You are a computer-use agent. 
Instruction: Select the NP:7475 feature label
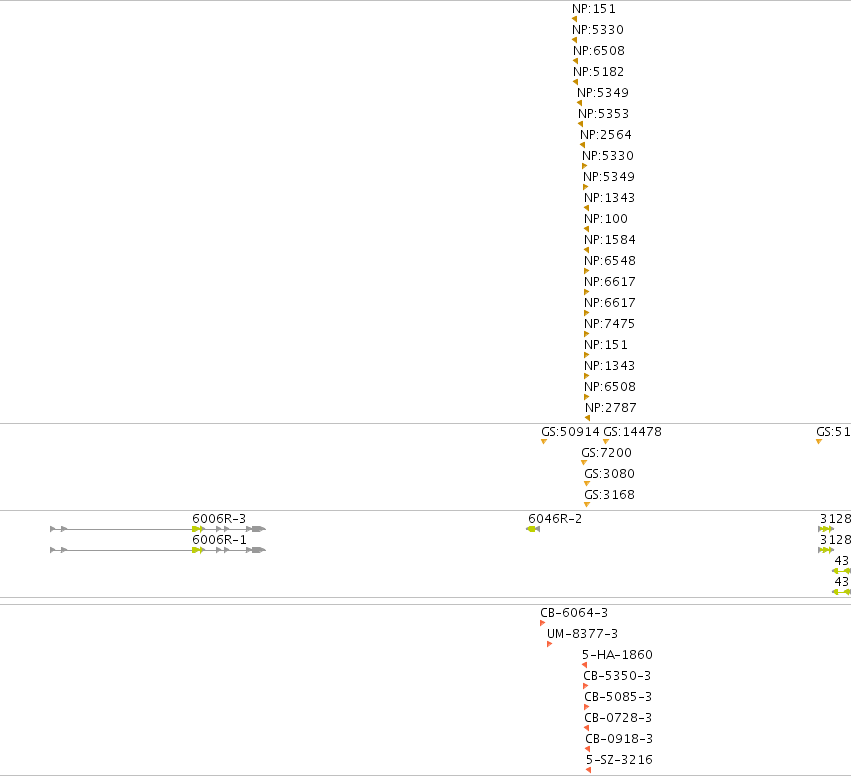609,324
